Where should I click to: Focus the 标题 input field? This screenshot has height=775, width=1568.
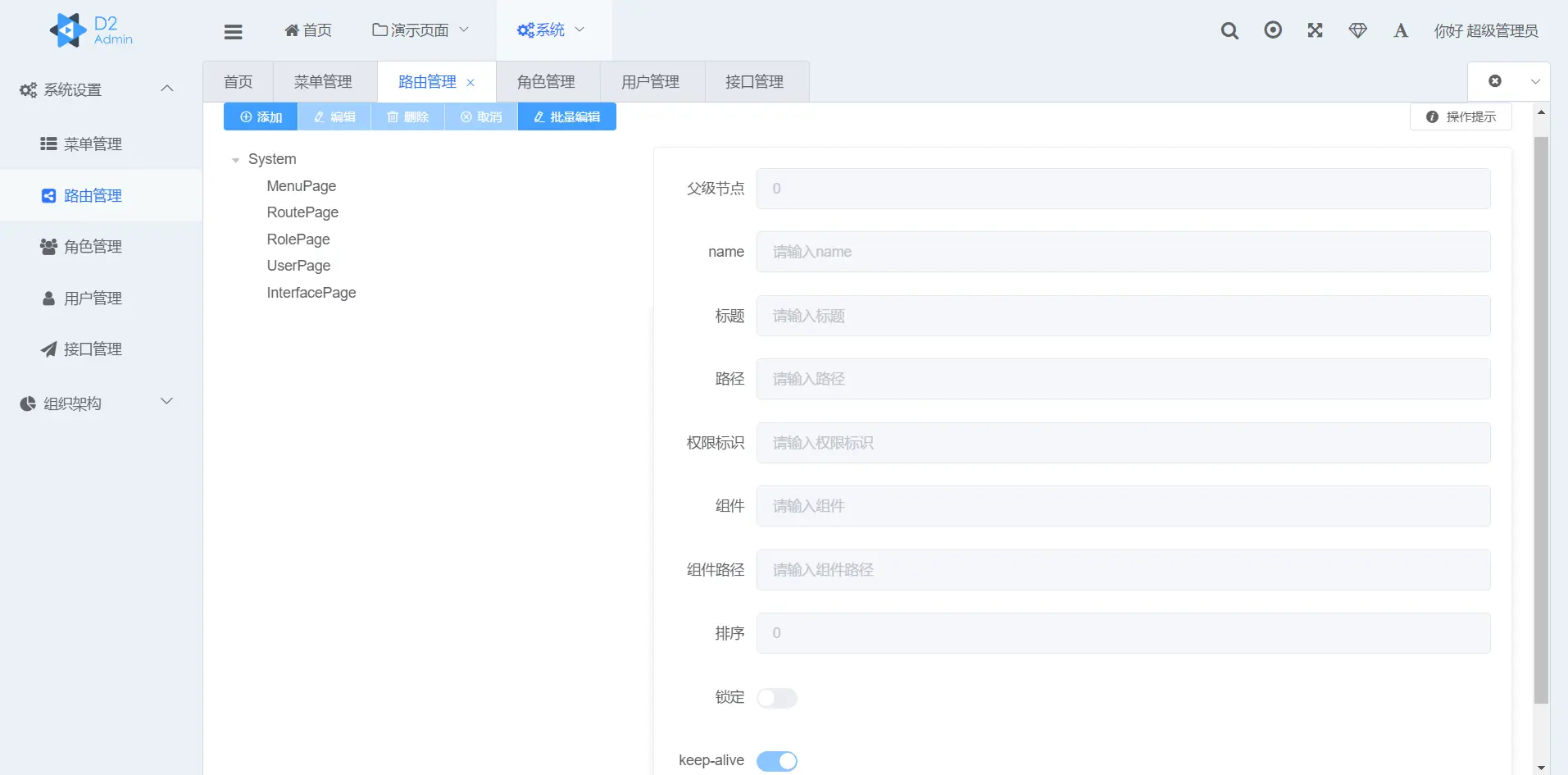click(1123, 316)
